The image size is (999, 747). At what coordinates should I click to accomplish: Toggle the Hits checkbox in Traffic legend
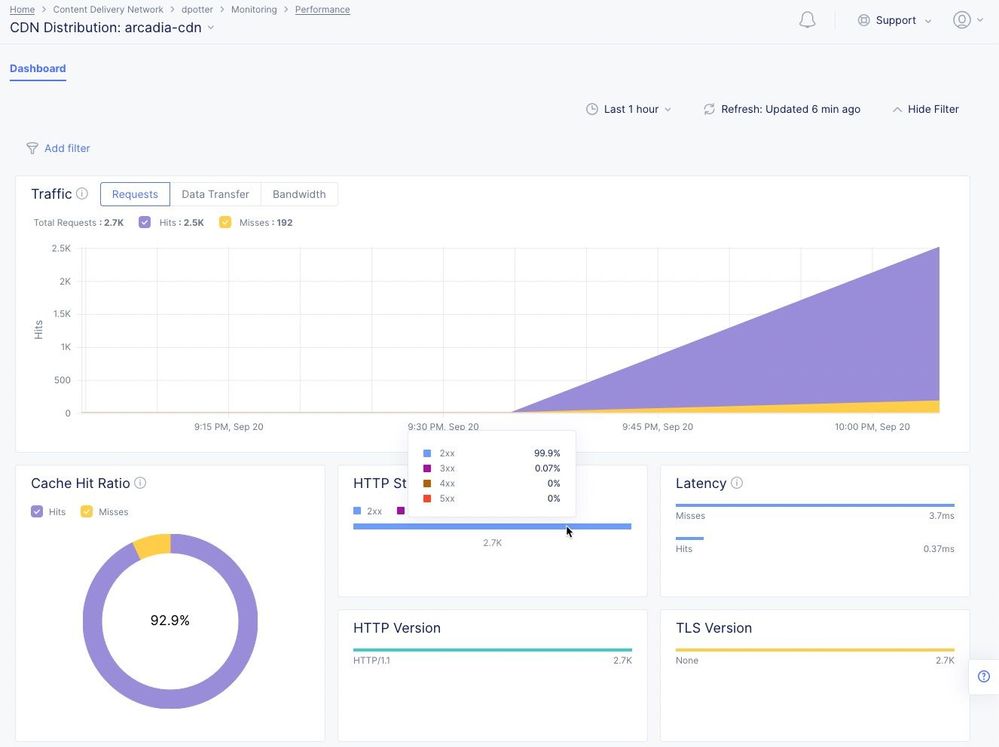click(145, 222)
